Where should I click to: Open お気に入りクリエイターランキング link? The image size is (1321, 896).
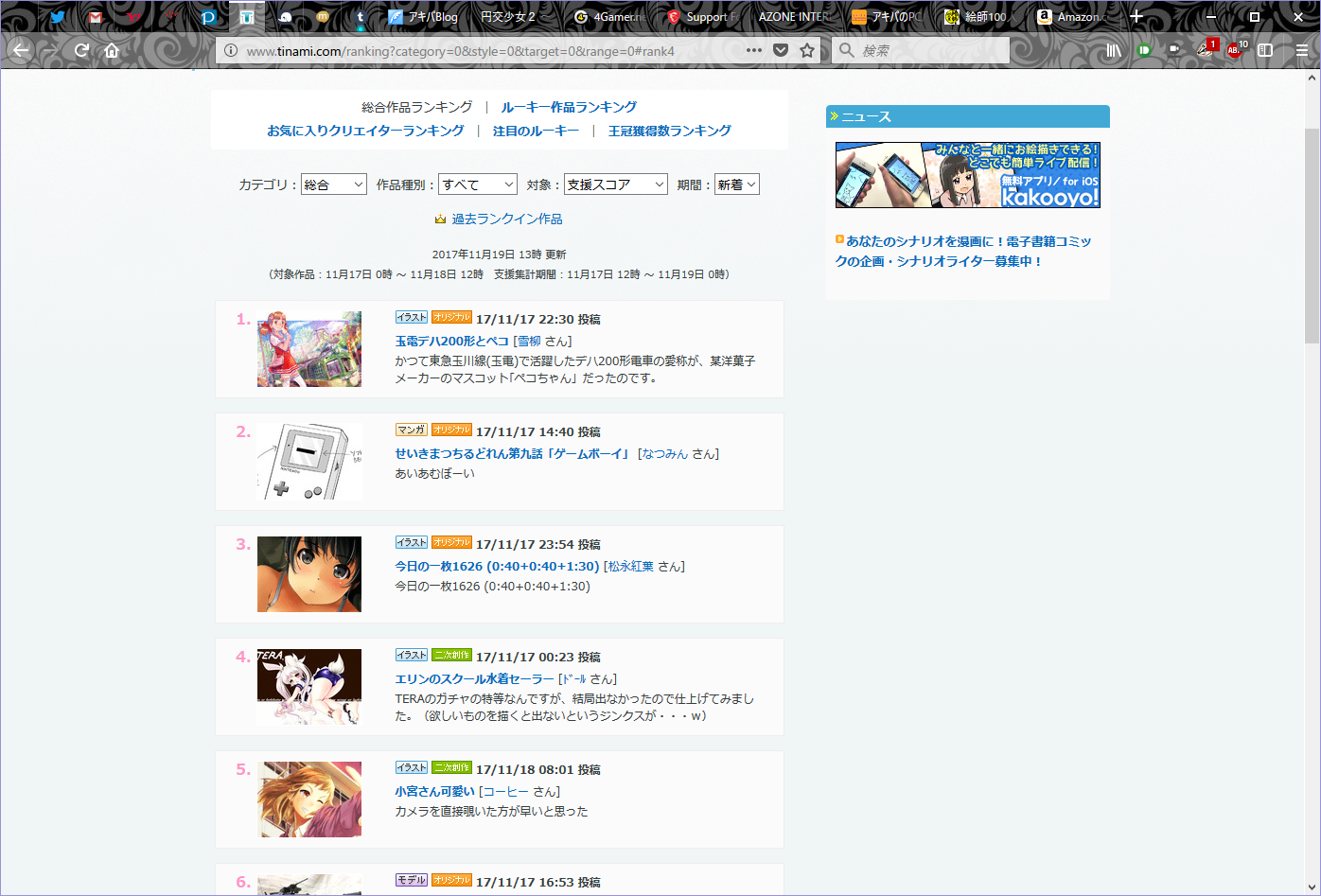pyautogui.click(x=365, y=131)
